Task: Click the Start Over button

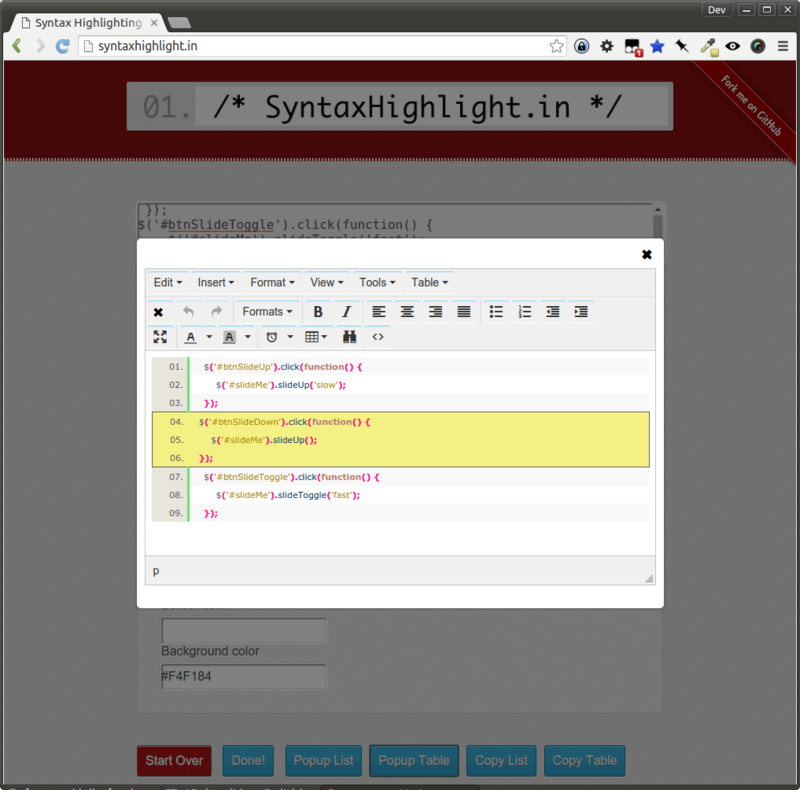Action: (174, 760)
